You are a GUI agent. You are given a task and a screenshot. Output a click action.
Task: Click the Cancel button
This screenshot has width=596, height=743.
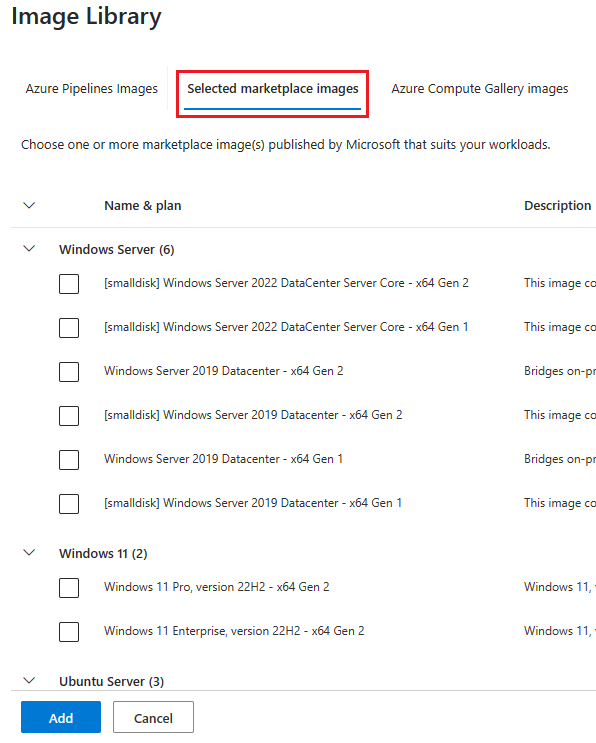click(x=153, y=717)
